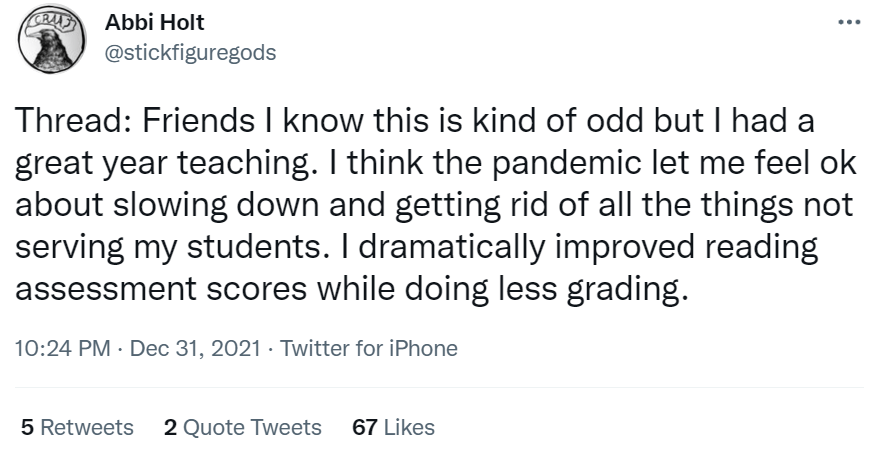
Task: Show the 2 Quote Tweets
Action: click(x=241, y=427)
